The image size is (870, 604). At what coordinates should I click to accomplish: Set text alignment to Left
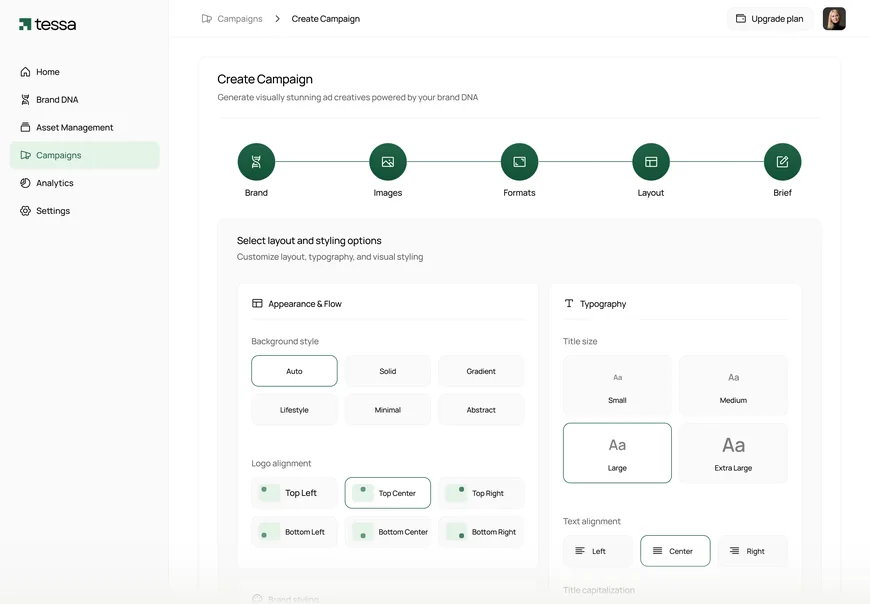click(598, 551)
